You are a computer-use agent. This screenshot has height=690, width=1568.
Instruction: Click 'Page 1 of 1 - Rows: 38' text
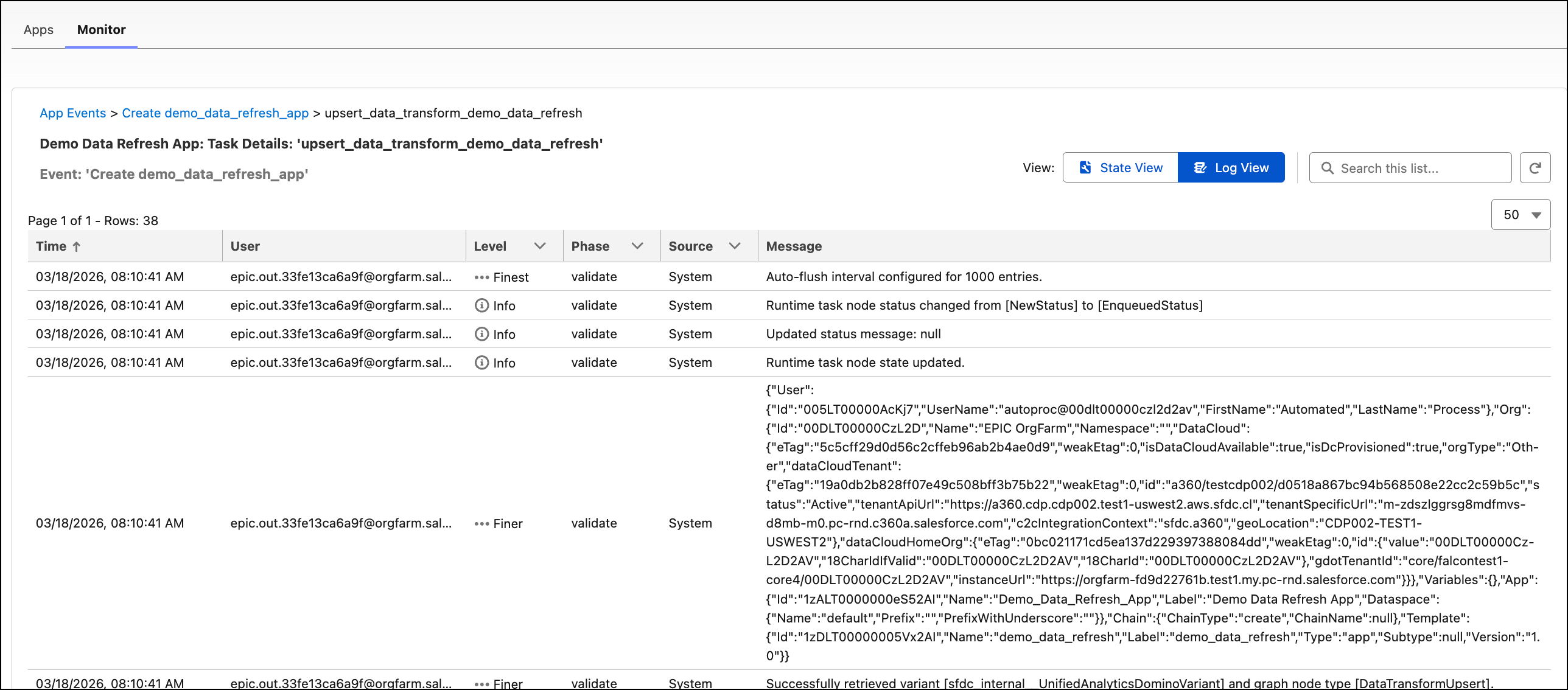tap(93, 221)
